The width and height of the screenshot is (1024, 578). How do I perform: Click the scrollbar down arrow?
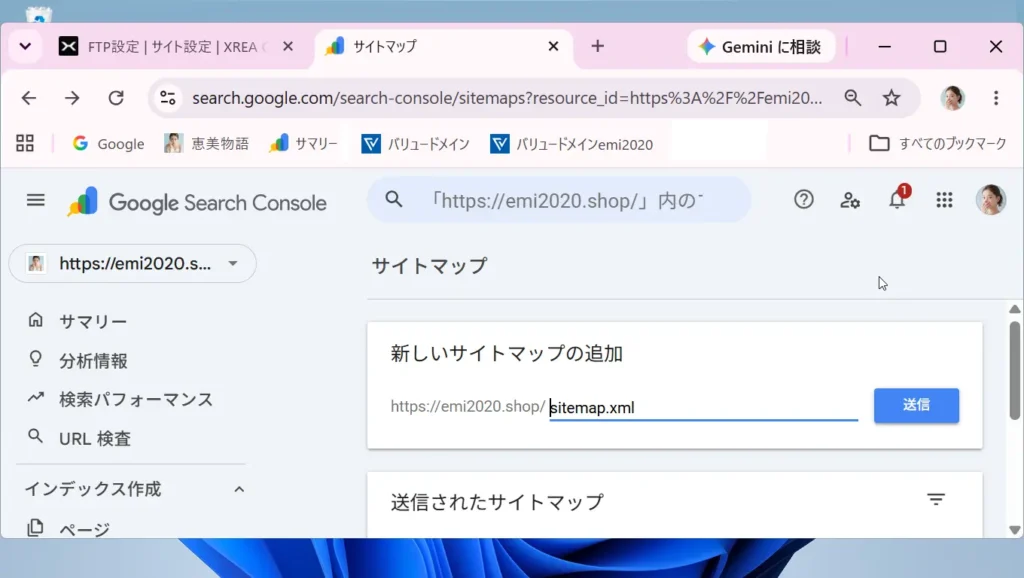point(1014,530)
